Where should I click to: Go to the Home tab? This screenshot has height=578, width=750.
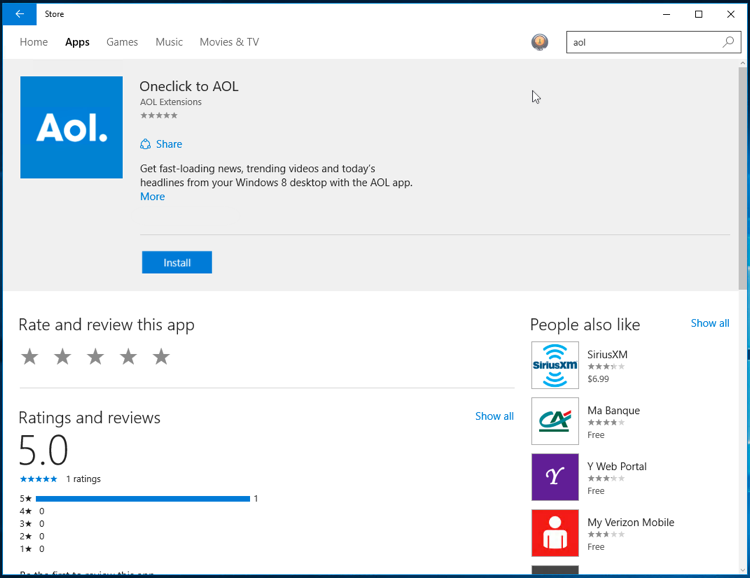tap(33, 42)
